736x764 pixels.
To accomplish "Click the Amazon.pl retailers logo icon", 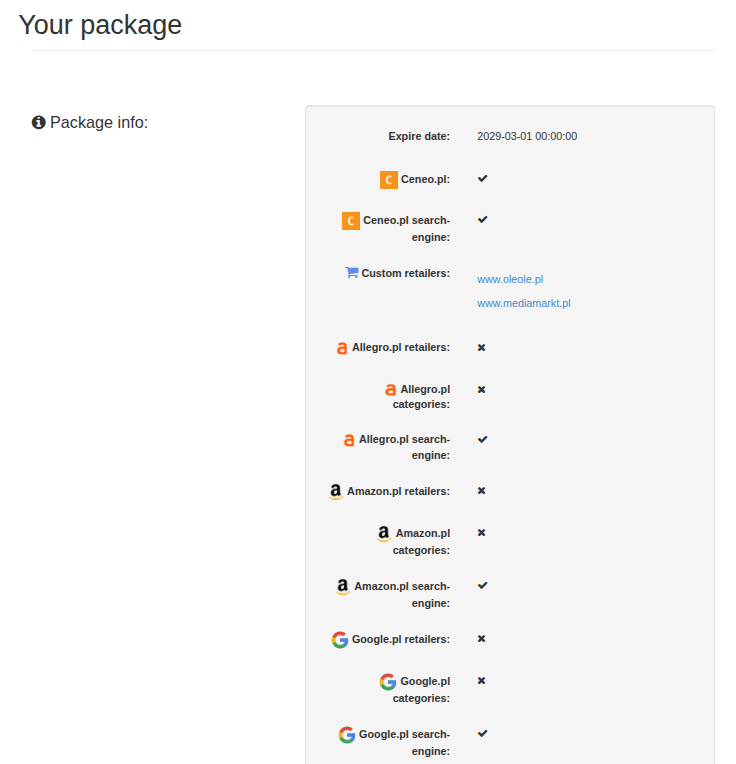I will pyautogui.click(x=336, y=492).
